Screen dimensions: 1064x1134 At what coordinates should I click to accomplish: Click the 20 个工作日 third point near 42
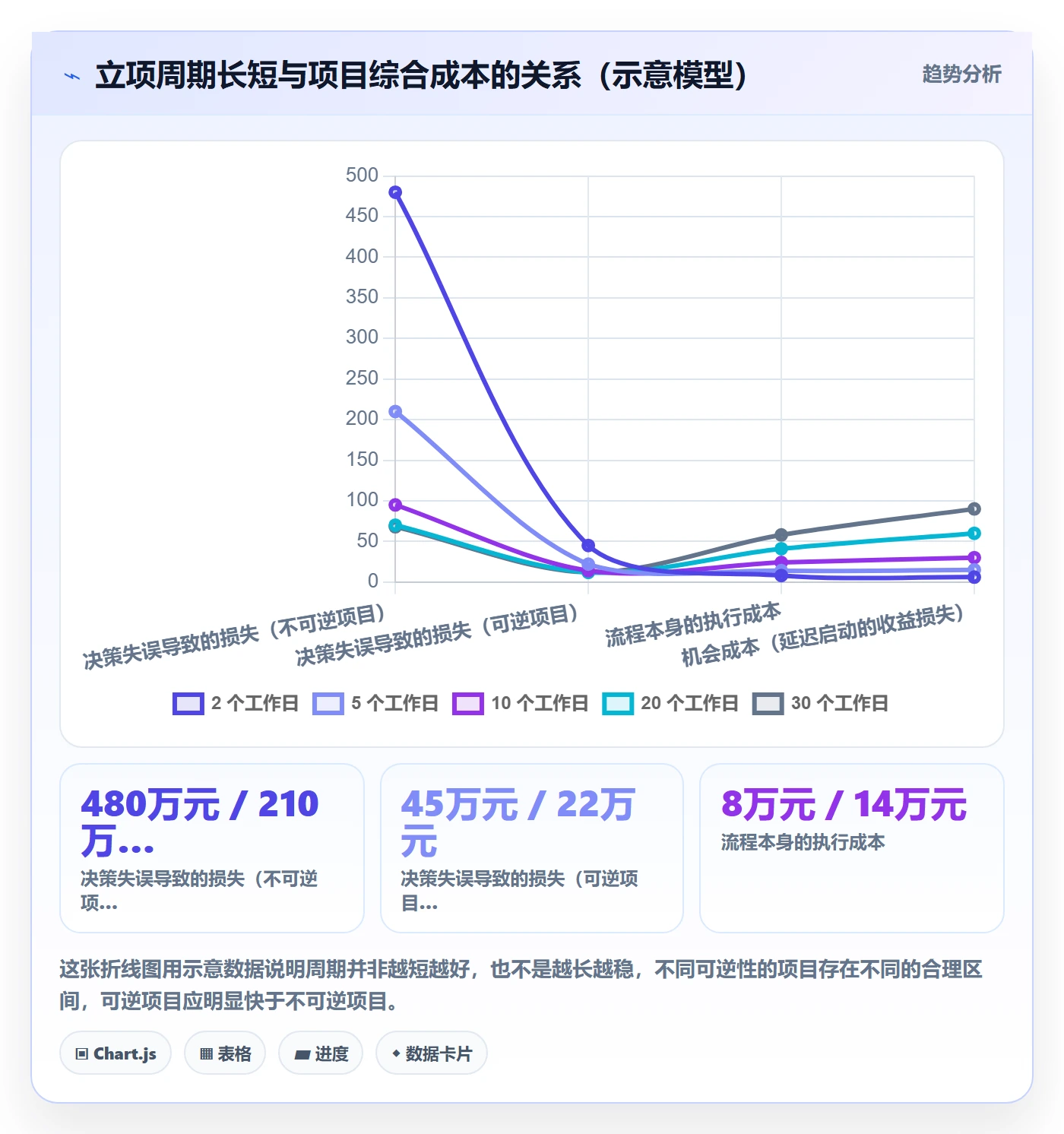pos(781,549)
